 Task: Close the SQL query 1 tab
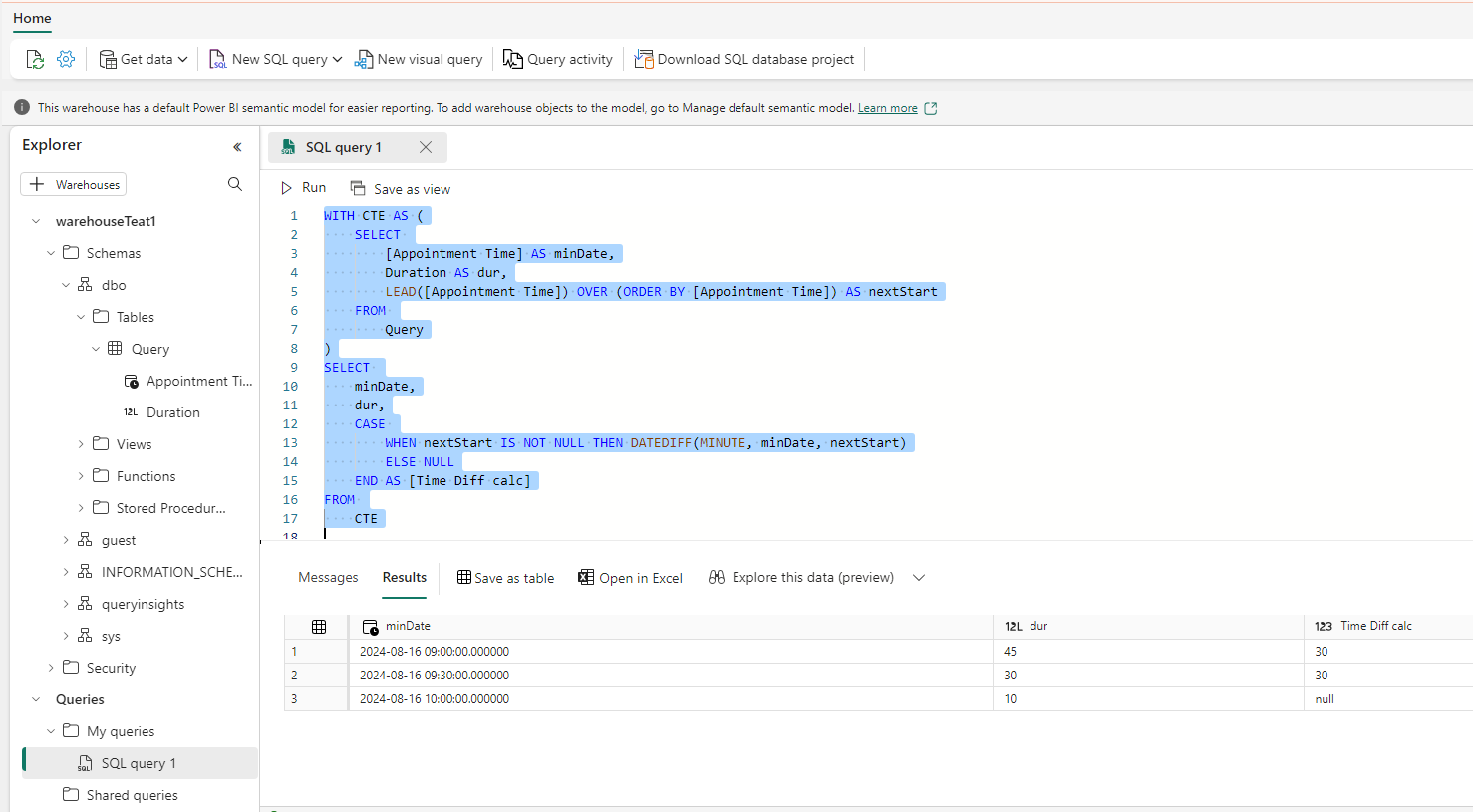426,147
